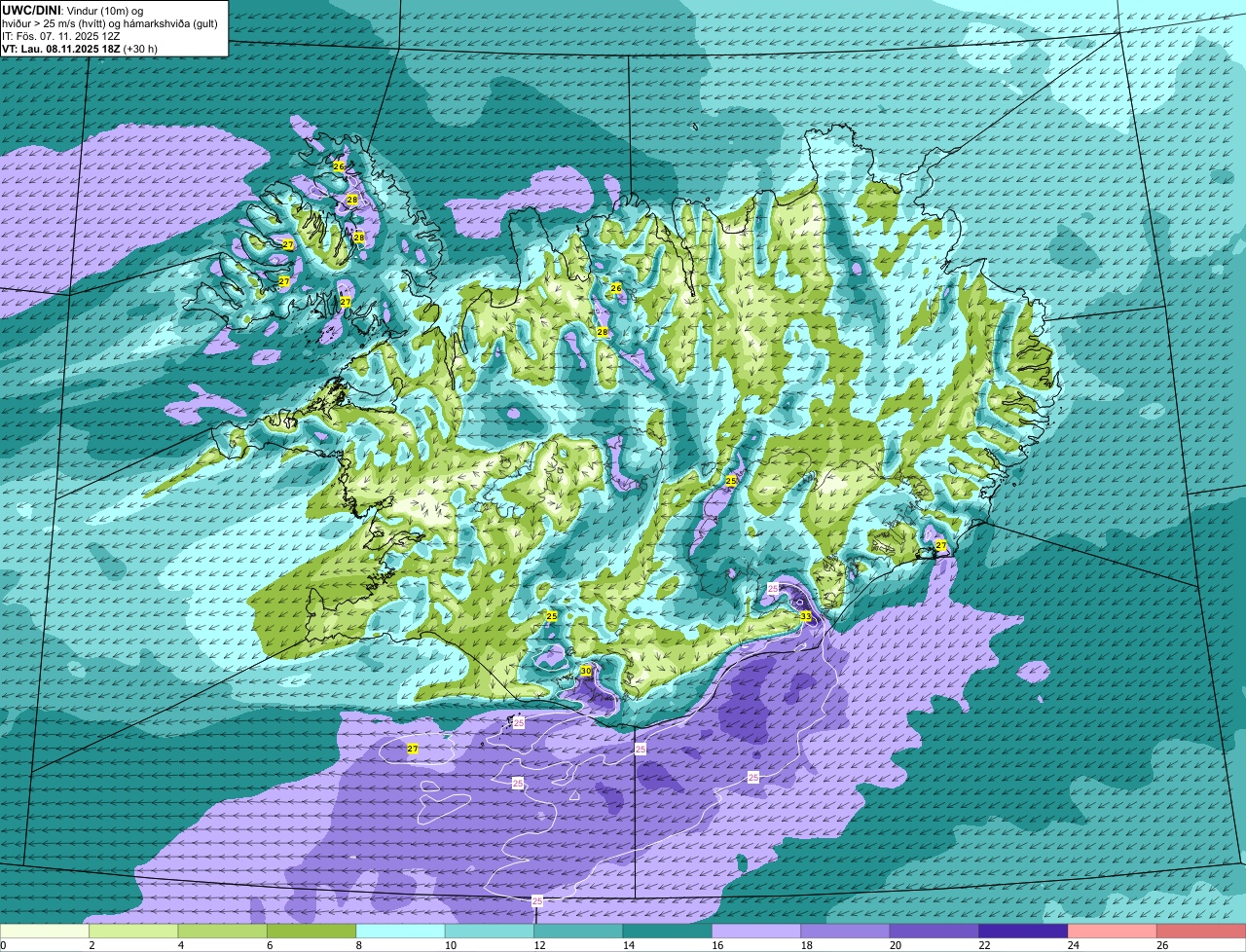Image resolution: width=1246 pixels, height=952 pixels.
Task: Pick the dark indigo 22–24 swatch in scale
Action: (x=1024, y=932)
